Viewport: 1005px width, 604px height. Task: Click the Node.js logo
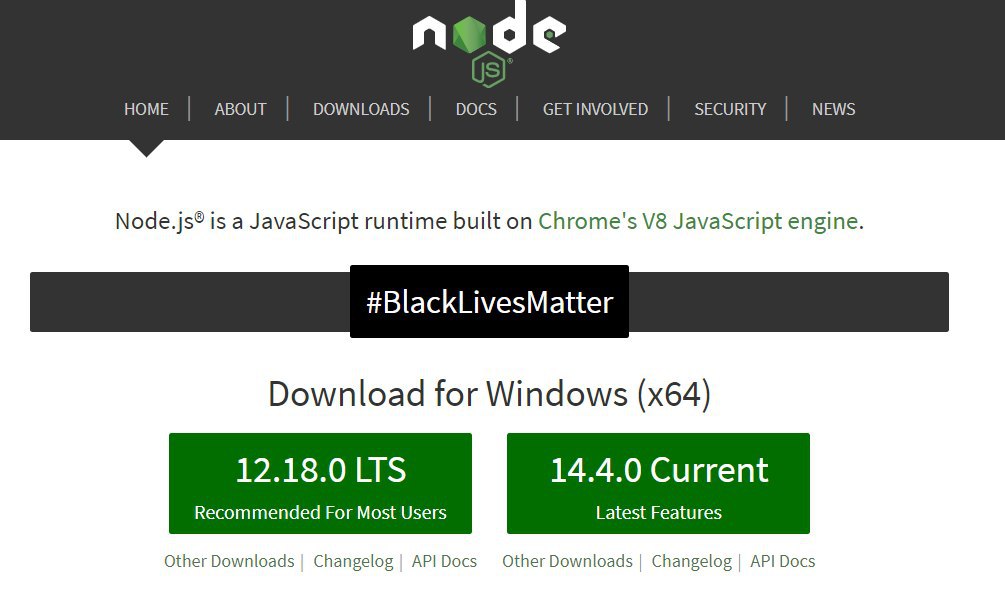pyautogui.click(x=489, y=44)
